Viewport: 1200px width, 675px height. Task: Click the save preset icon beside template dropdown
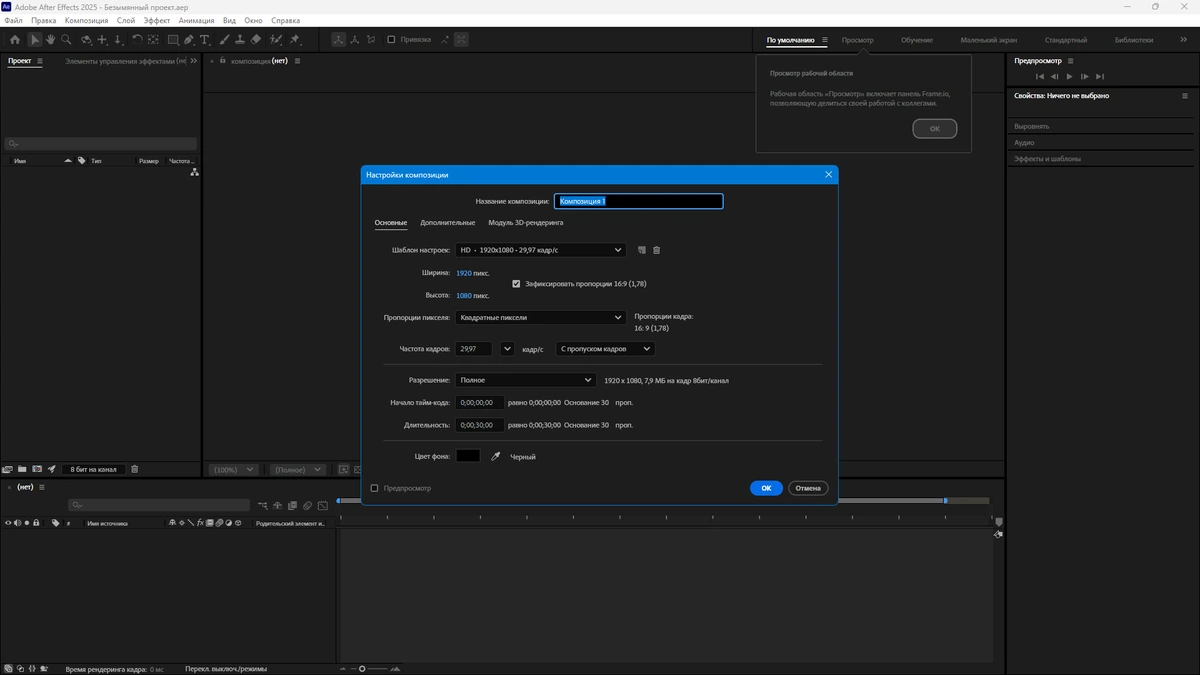click(642, 250)
